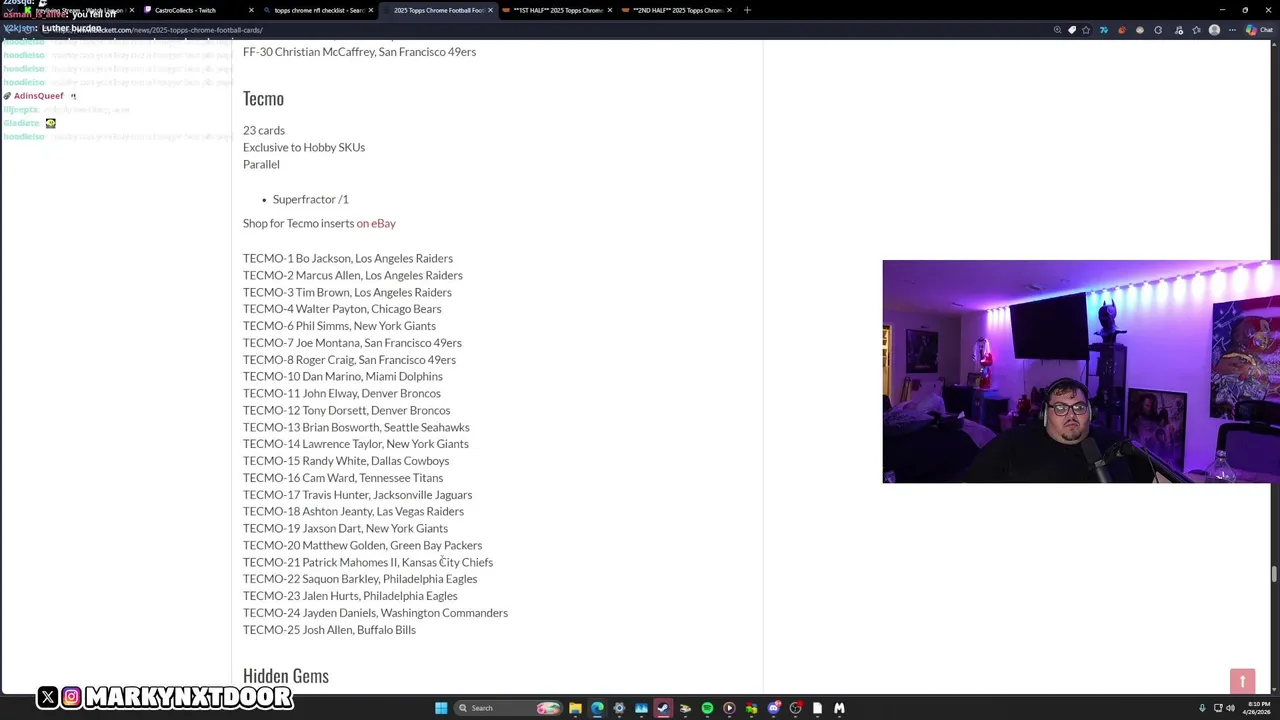This screenshot has width=1280, height=720.
Task: Click 'TECMO-20 Matthew Golden' row
Action: (362, 545)
